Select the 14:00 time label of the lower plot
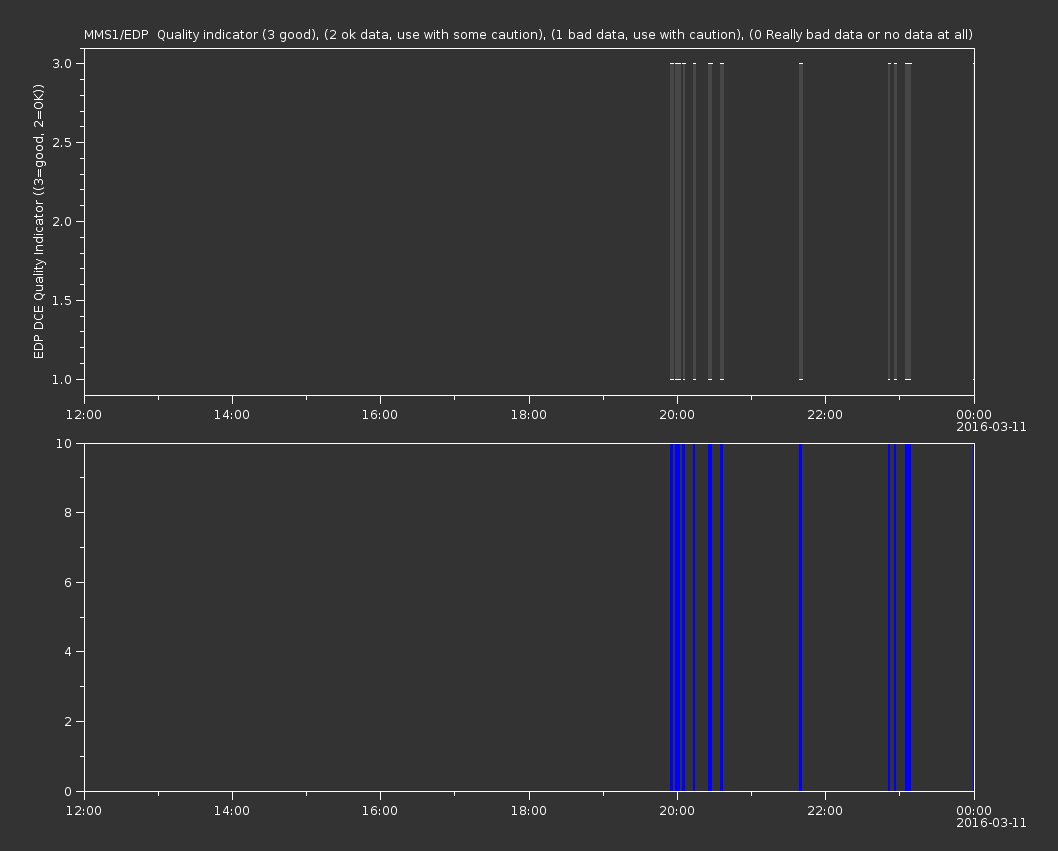 point(231,811)
